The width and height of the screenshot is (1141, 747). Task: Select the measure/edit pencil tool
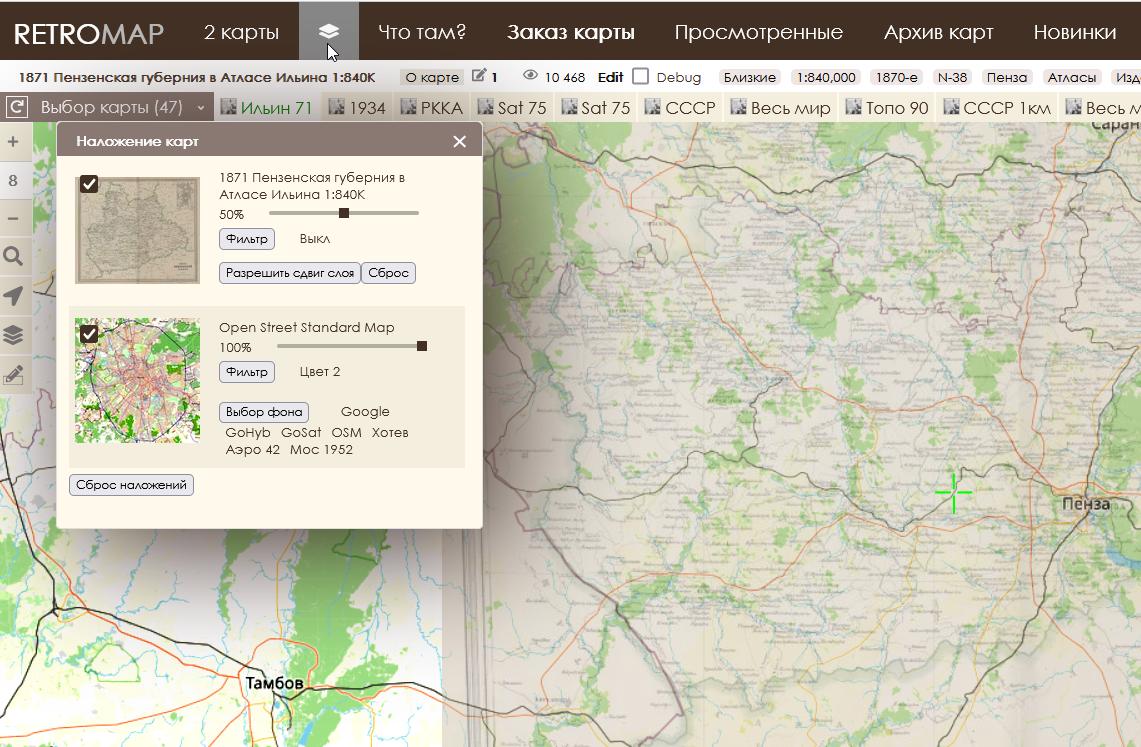14,374
